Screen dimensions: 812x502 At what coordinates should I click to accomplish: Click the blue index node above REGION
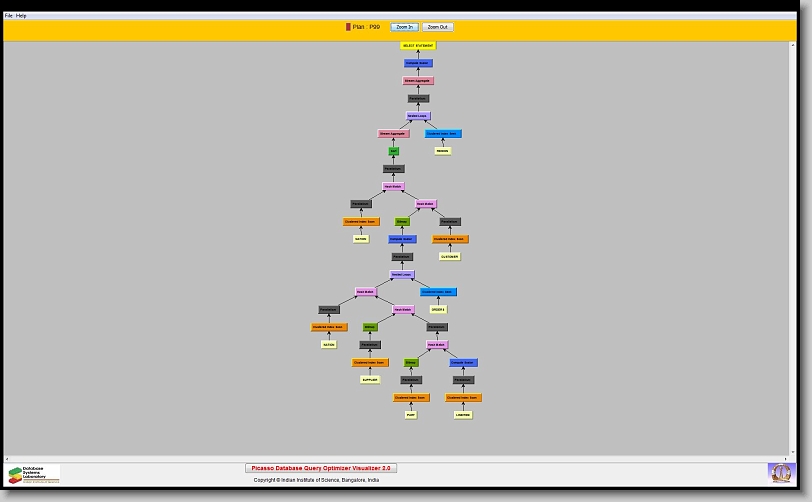click(x=443, y=133)
